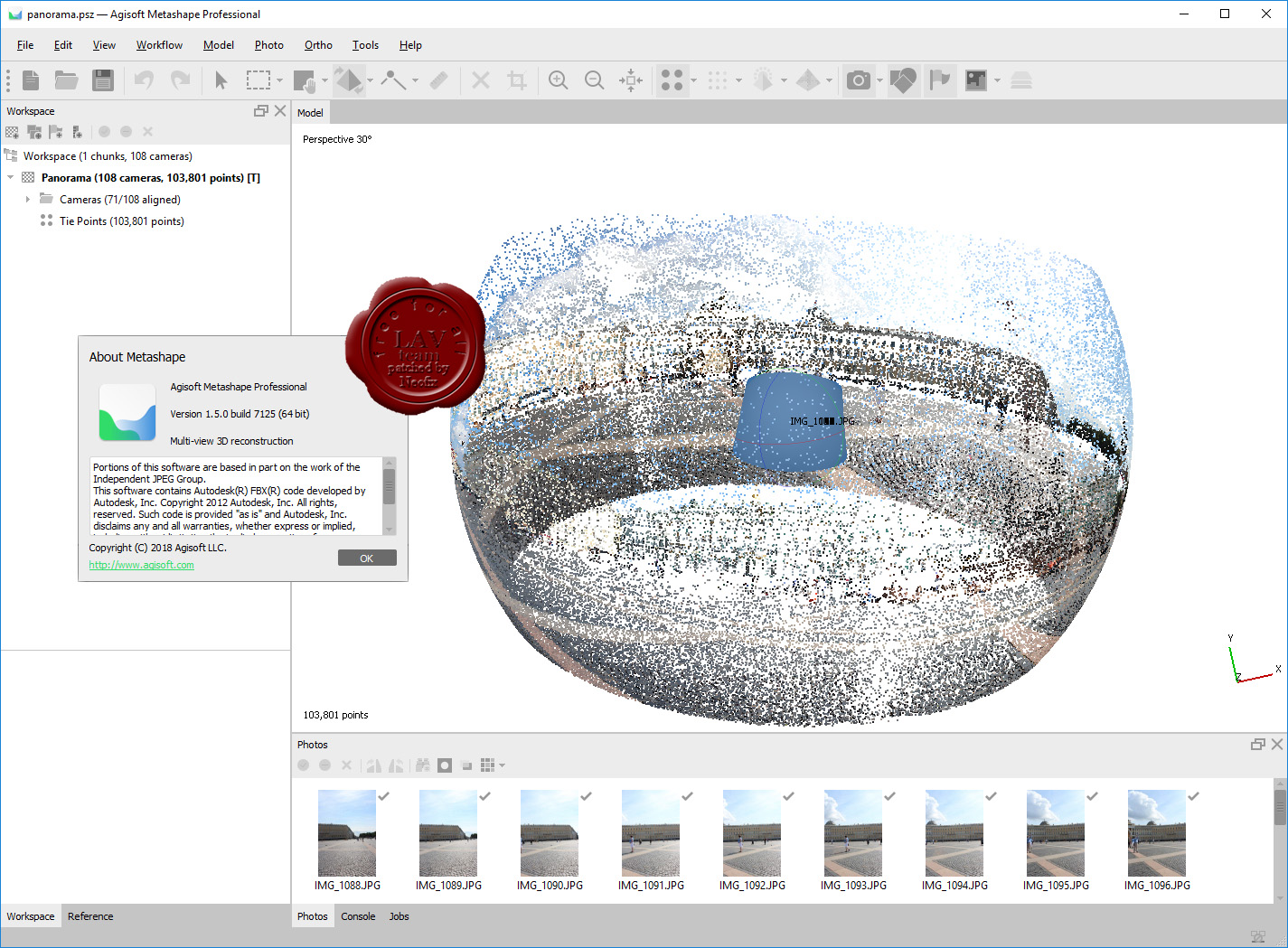Collapse the Panorama chunk tree node
This screenshot has width=1288, height=948.
point(10,178)
